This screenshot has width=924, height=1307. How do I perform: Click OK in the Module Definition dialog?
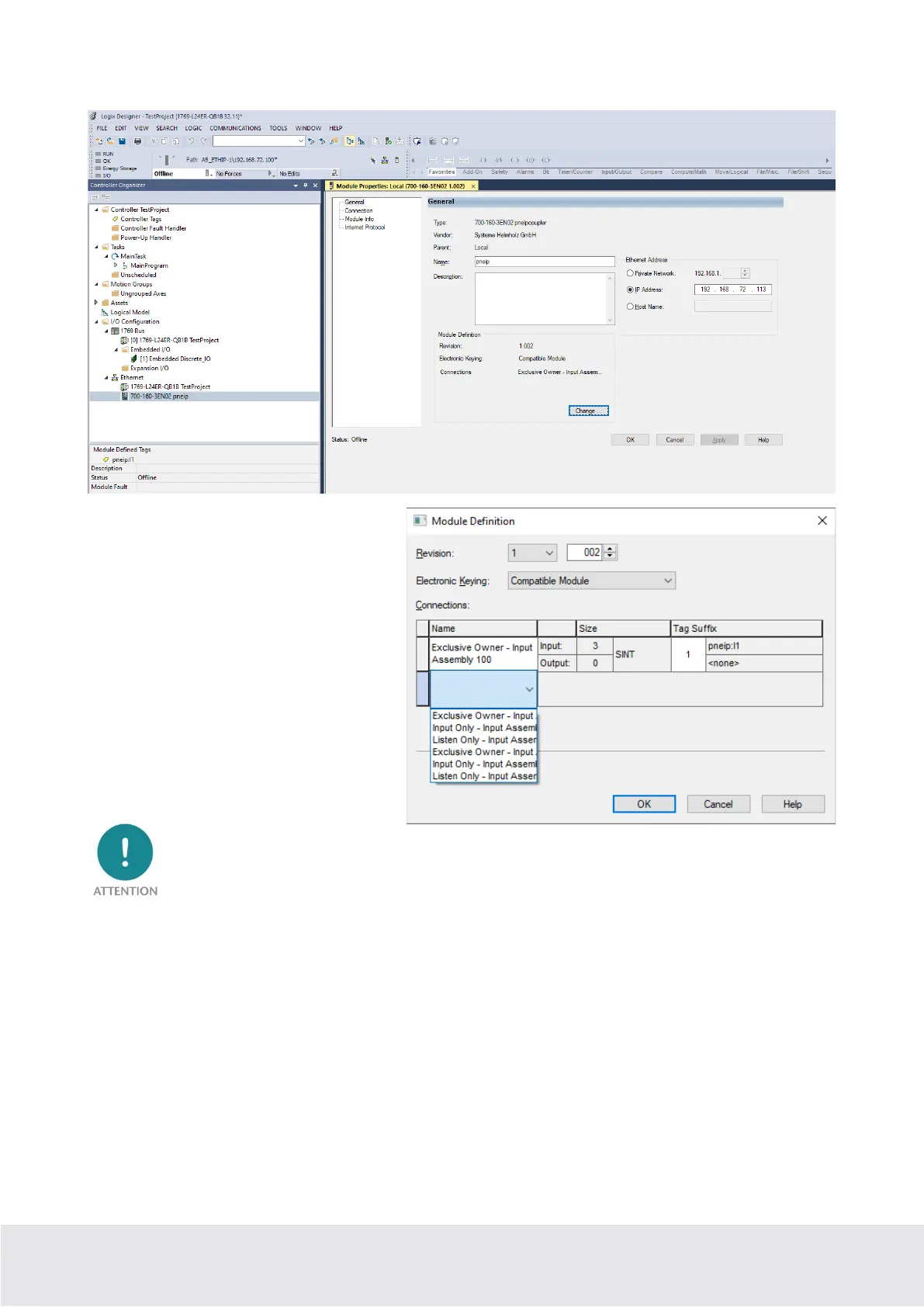[x=644, y=804]
